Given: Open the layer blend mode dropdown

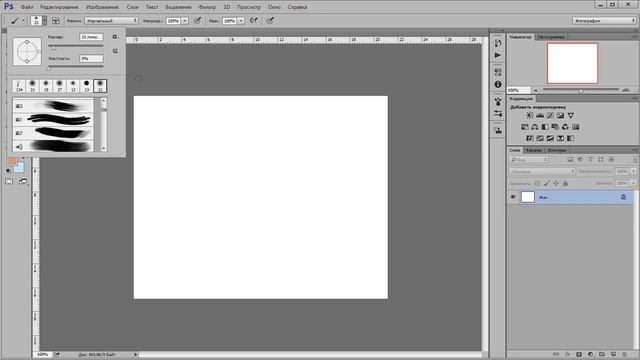Looking at the screenshot, I should point(542,171).
